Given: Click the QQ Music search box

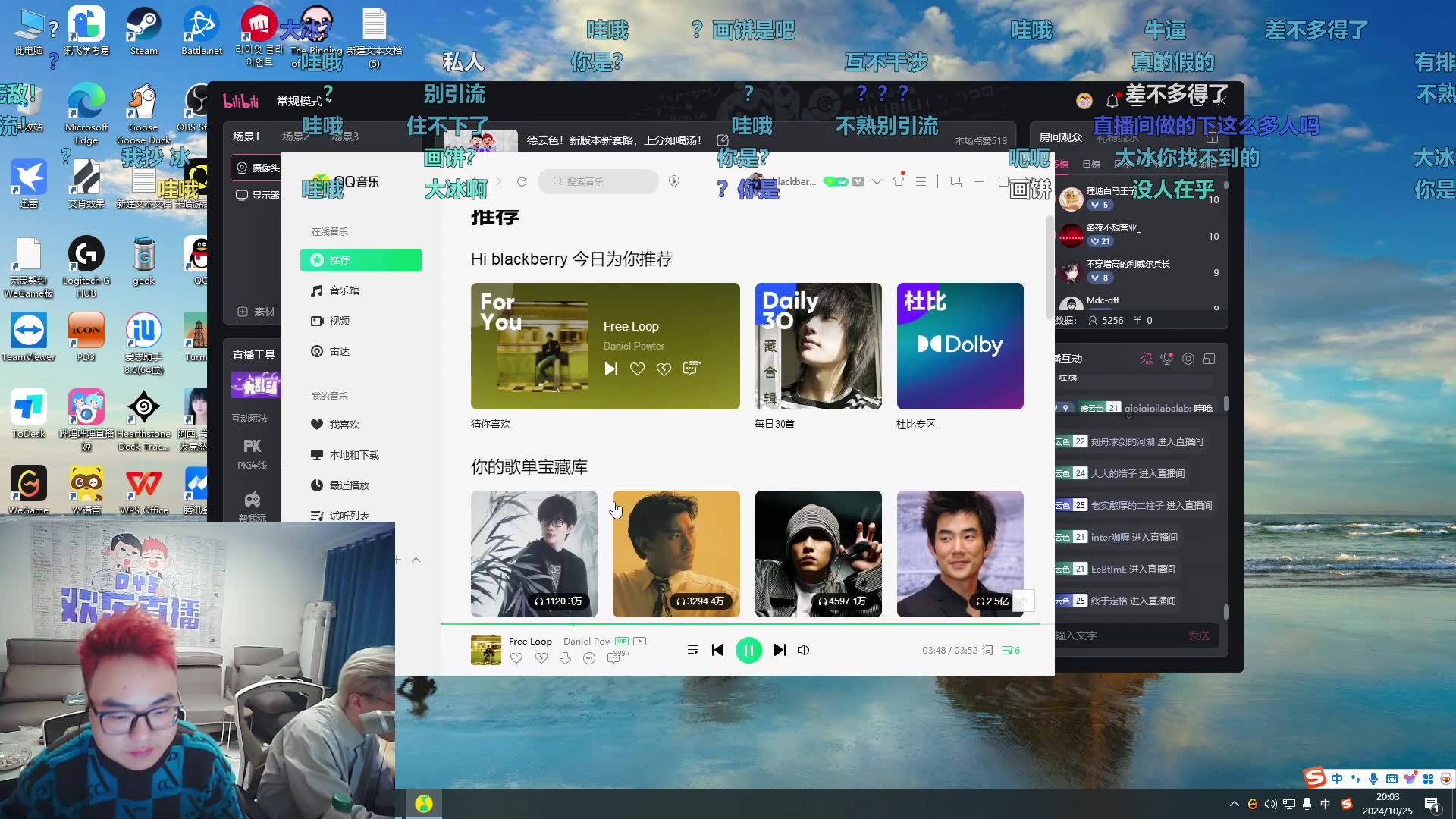Looking at the screenshot, I should click(x=598, y=181).
